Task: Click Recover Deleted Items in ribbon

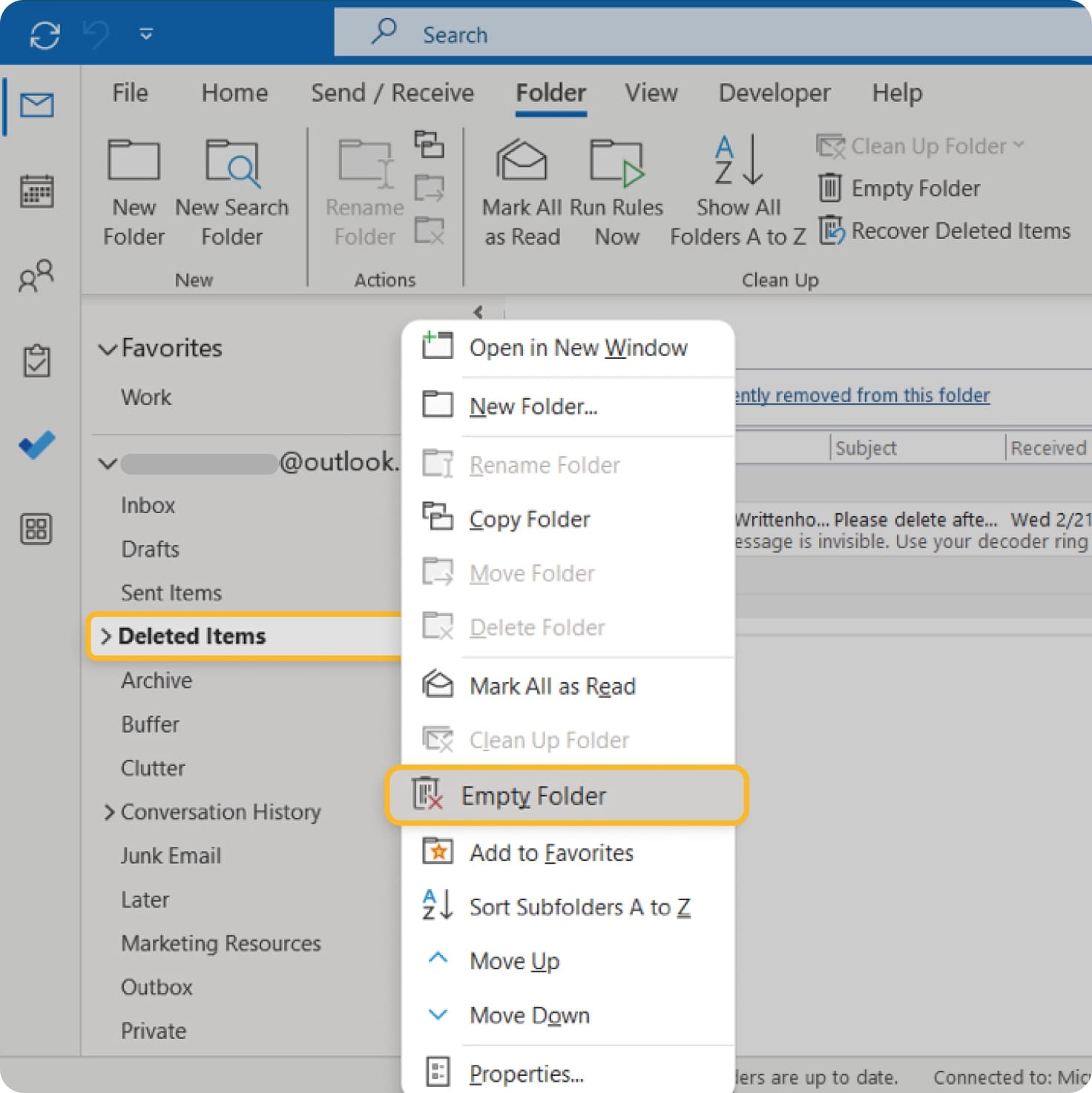Action: (960, 231)
